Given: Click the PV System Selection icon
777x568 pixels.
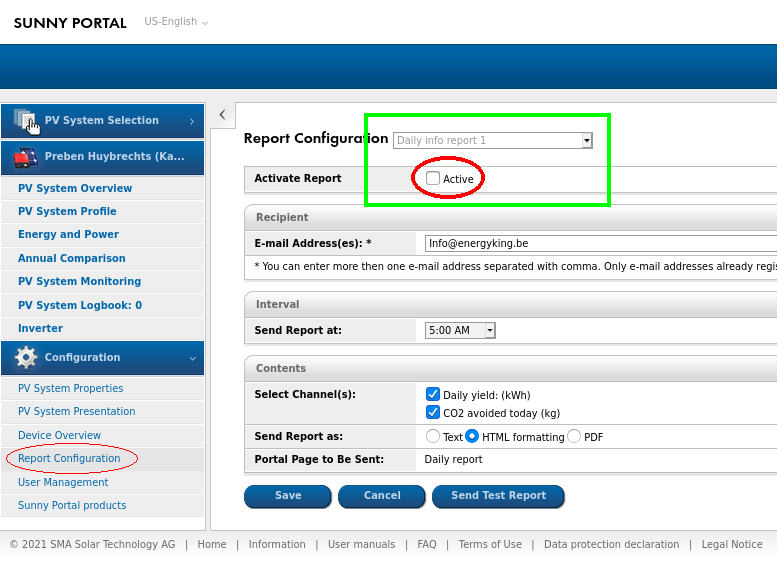Looking at the screenshot, I should [x=25, y=120].
